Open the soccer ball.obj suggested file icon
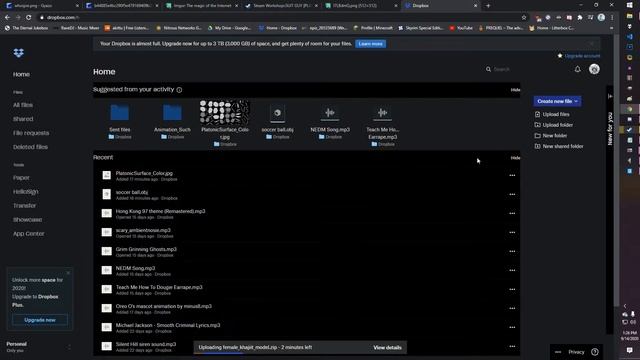640x360 pixels. 277,113
